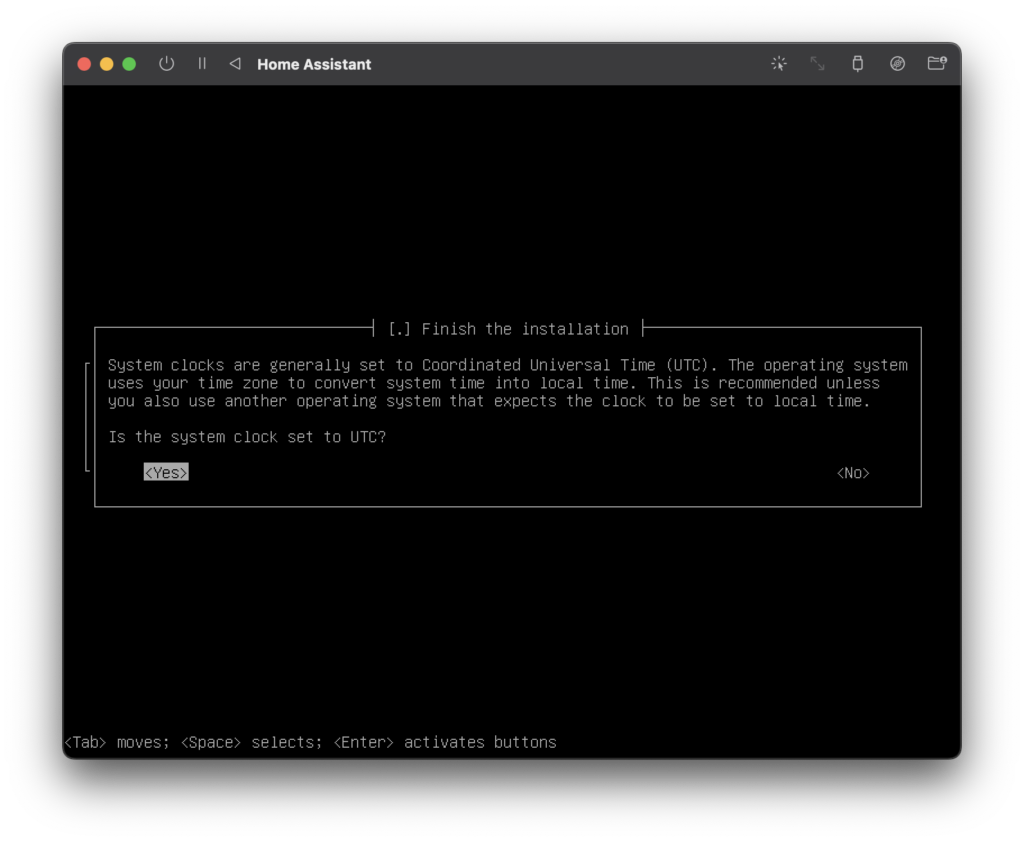Click the Home Assistant window title

point(314,64)
